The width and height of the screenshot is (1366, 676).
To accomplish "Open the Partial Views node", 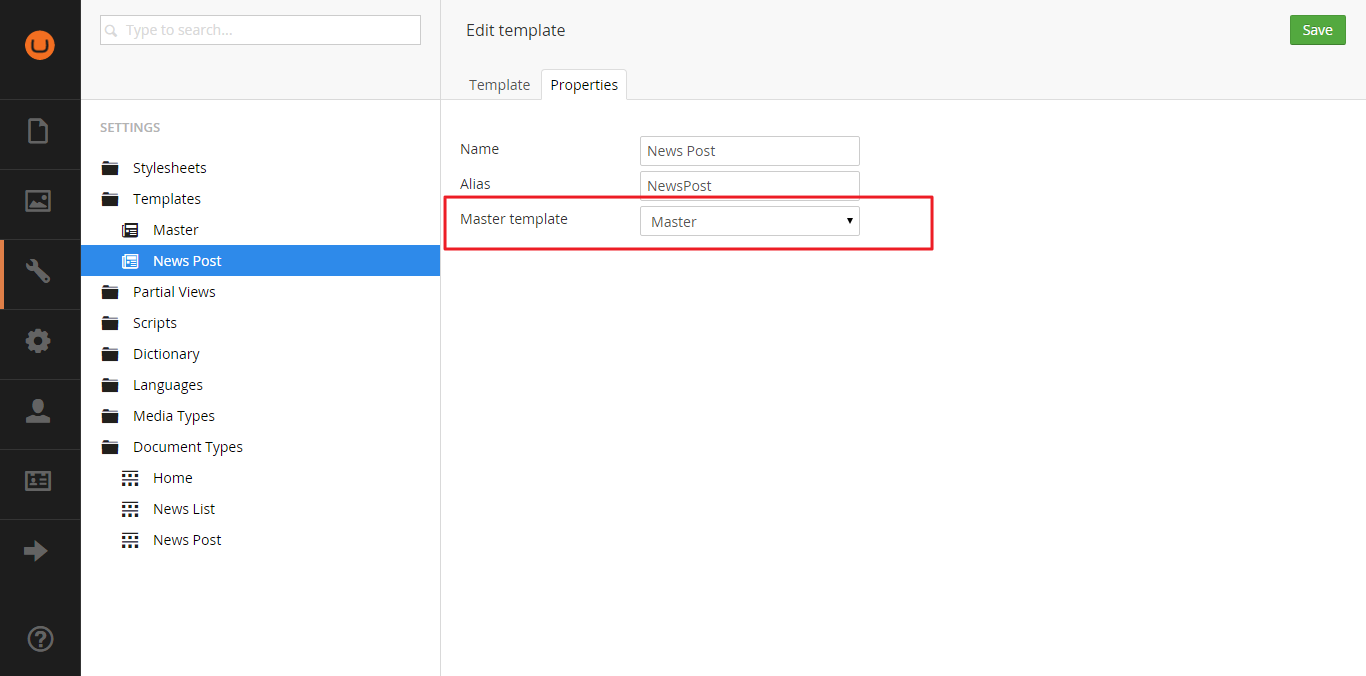I will point(174,292).
